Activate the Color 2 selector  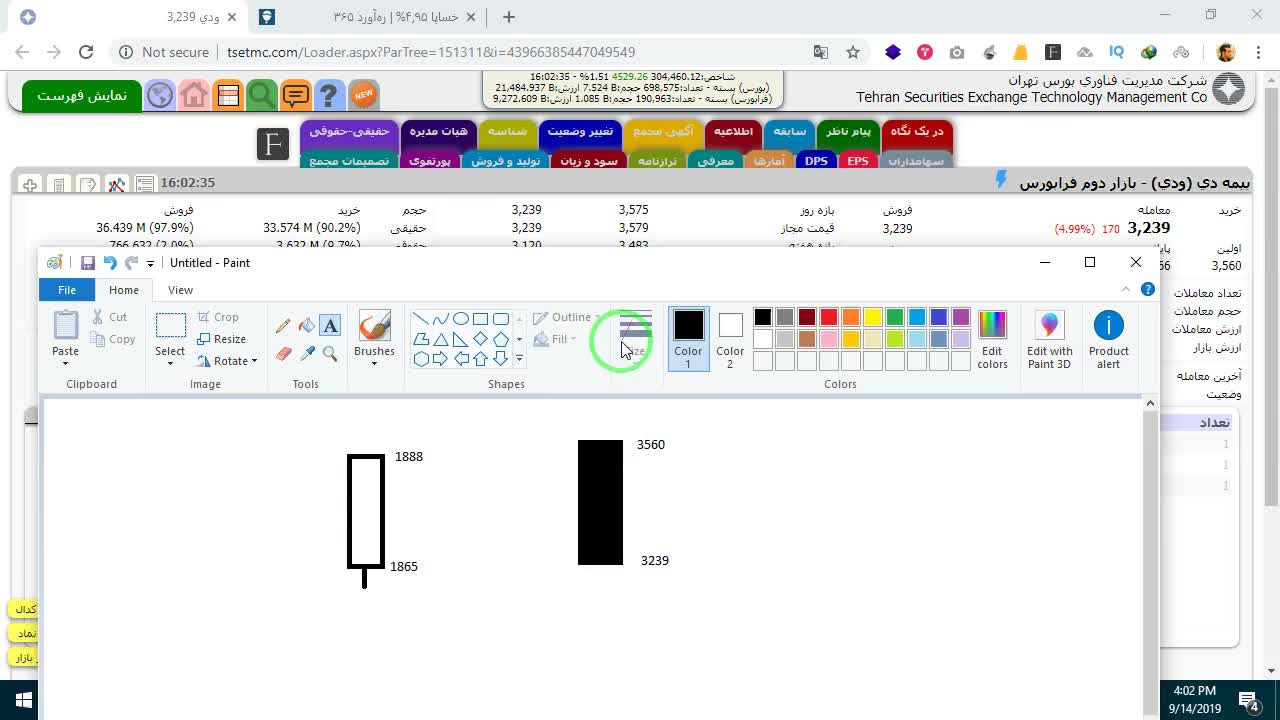(730, 339)
